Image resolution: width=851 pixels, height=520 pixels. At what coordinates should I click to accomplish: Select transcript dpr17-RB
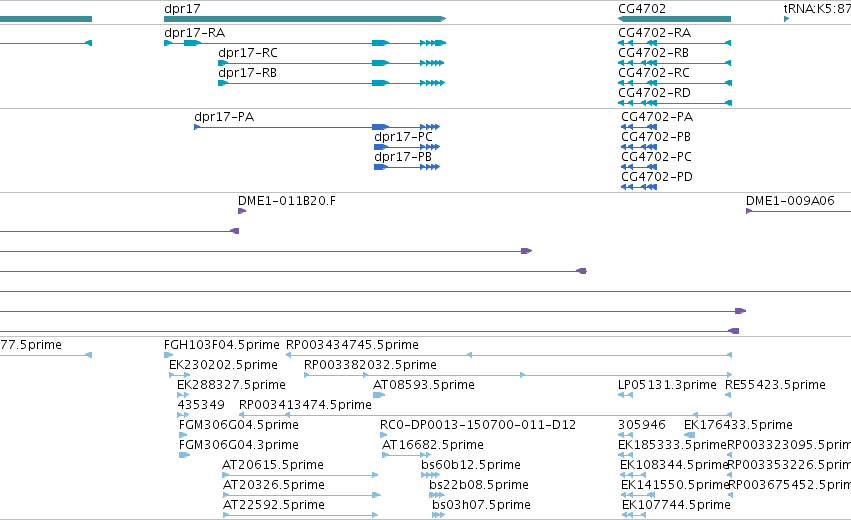tap(331, 83)
